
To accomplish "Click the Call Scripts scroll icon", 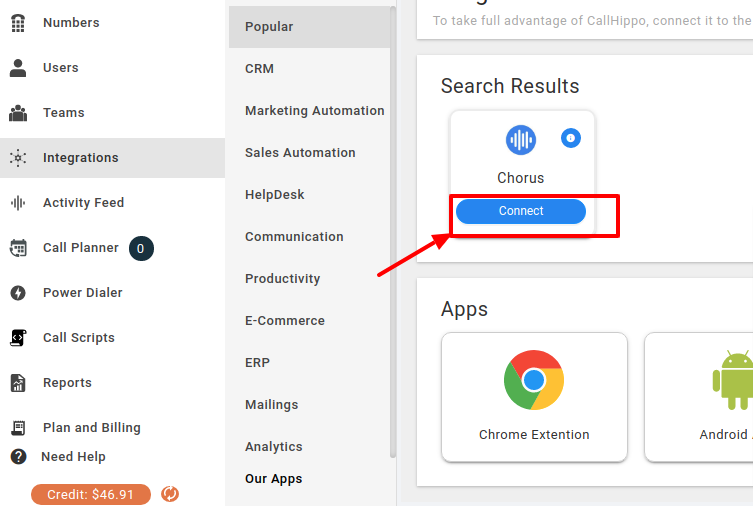I will pos(18,337).
